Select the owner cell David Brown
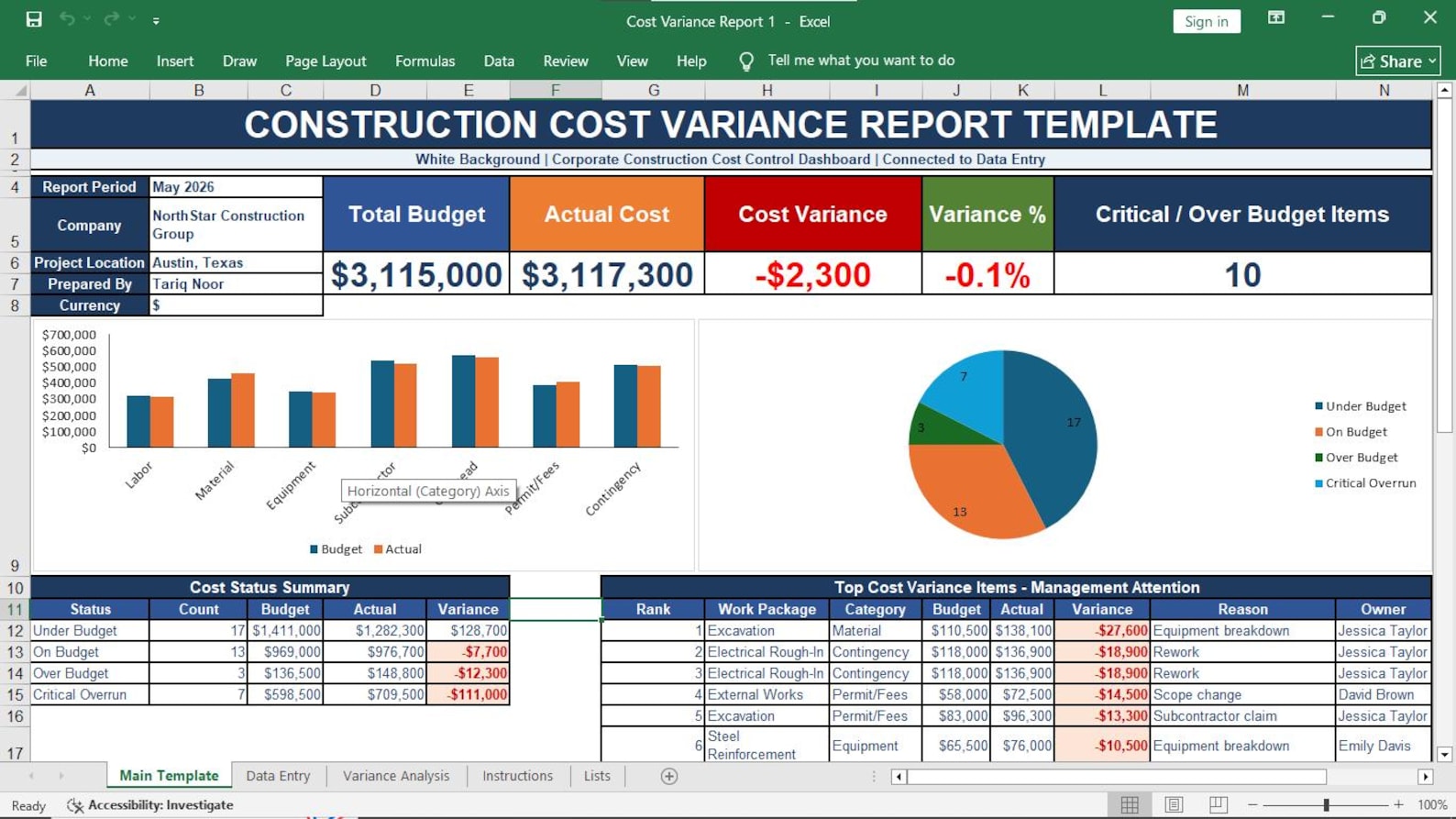 pyautogui.click(x=1383, y=695)
